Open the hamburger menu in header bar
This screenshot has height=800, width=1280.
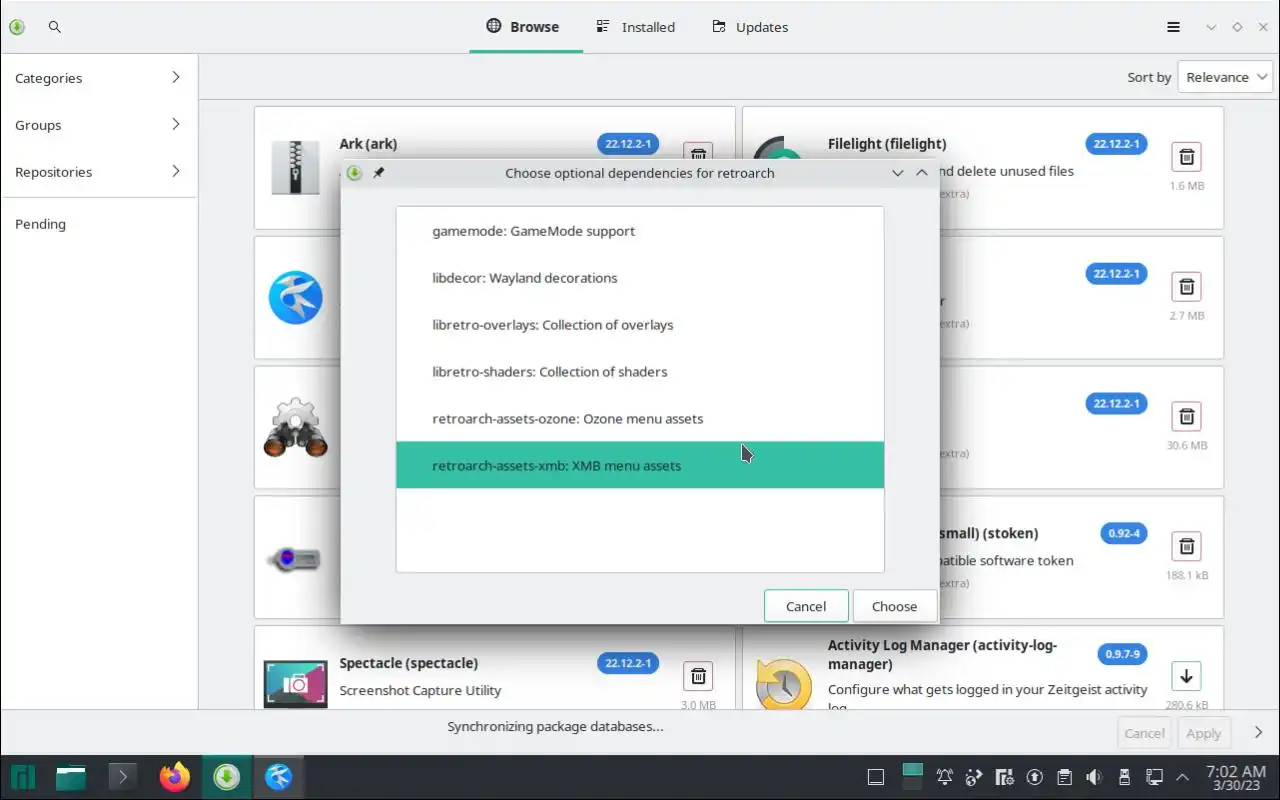coord(1173,27)
